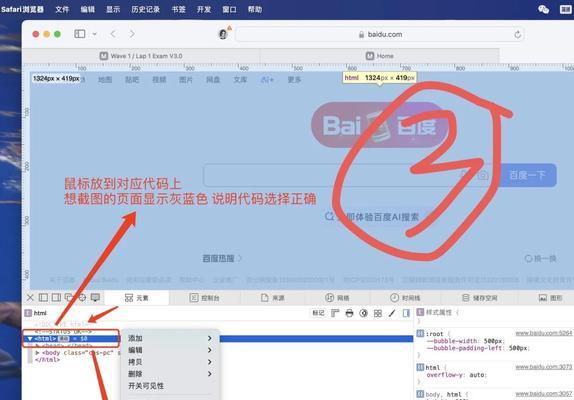The height and width of the screenshot is (400, 574).
Task: Close the Web Inspector panel
Action: pos(30,298)
